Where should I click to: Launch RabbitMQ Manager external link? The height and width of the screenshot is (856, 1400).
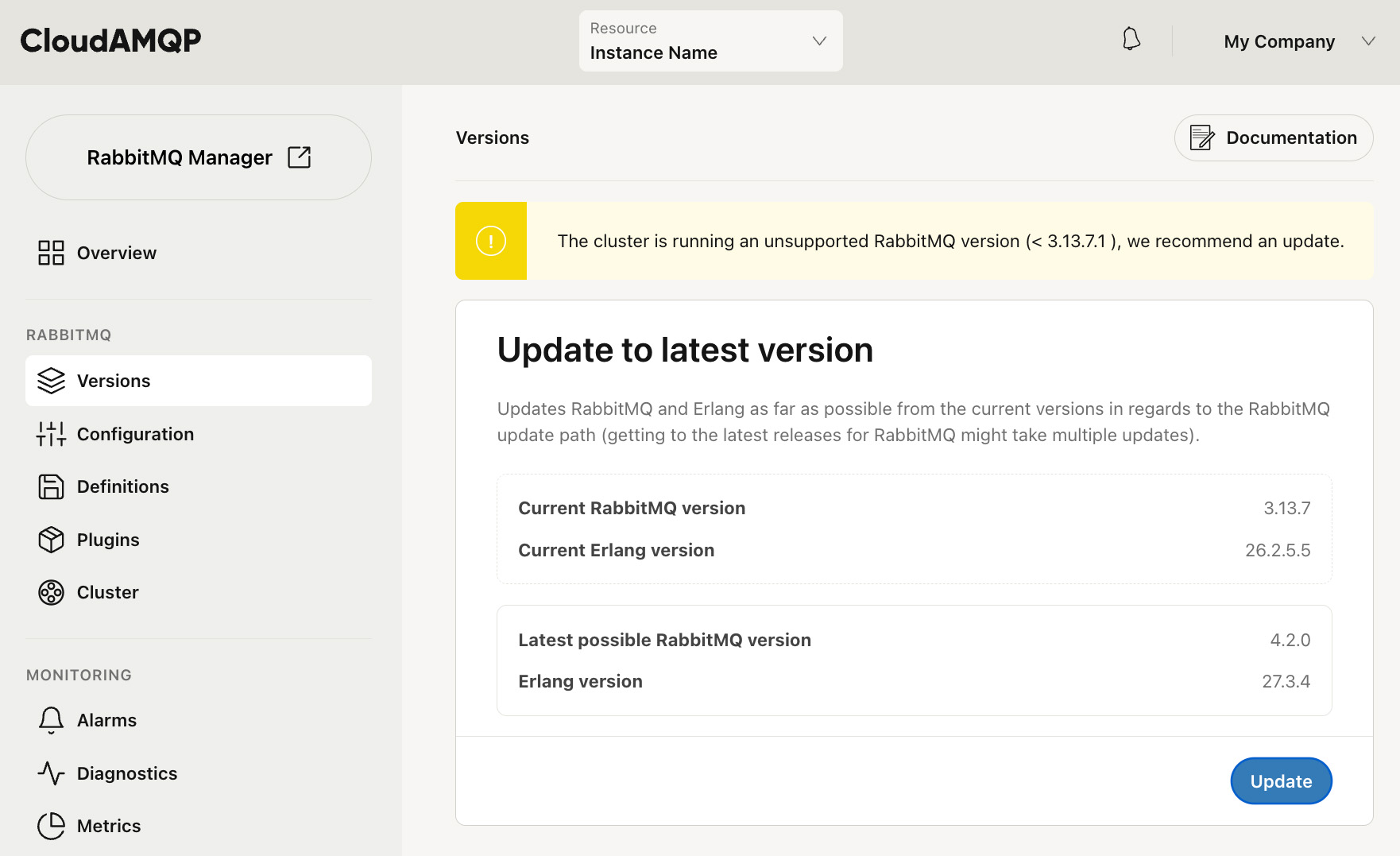coord(198,157)
